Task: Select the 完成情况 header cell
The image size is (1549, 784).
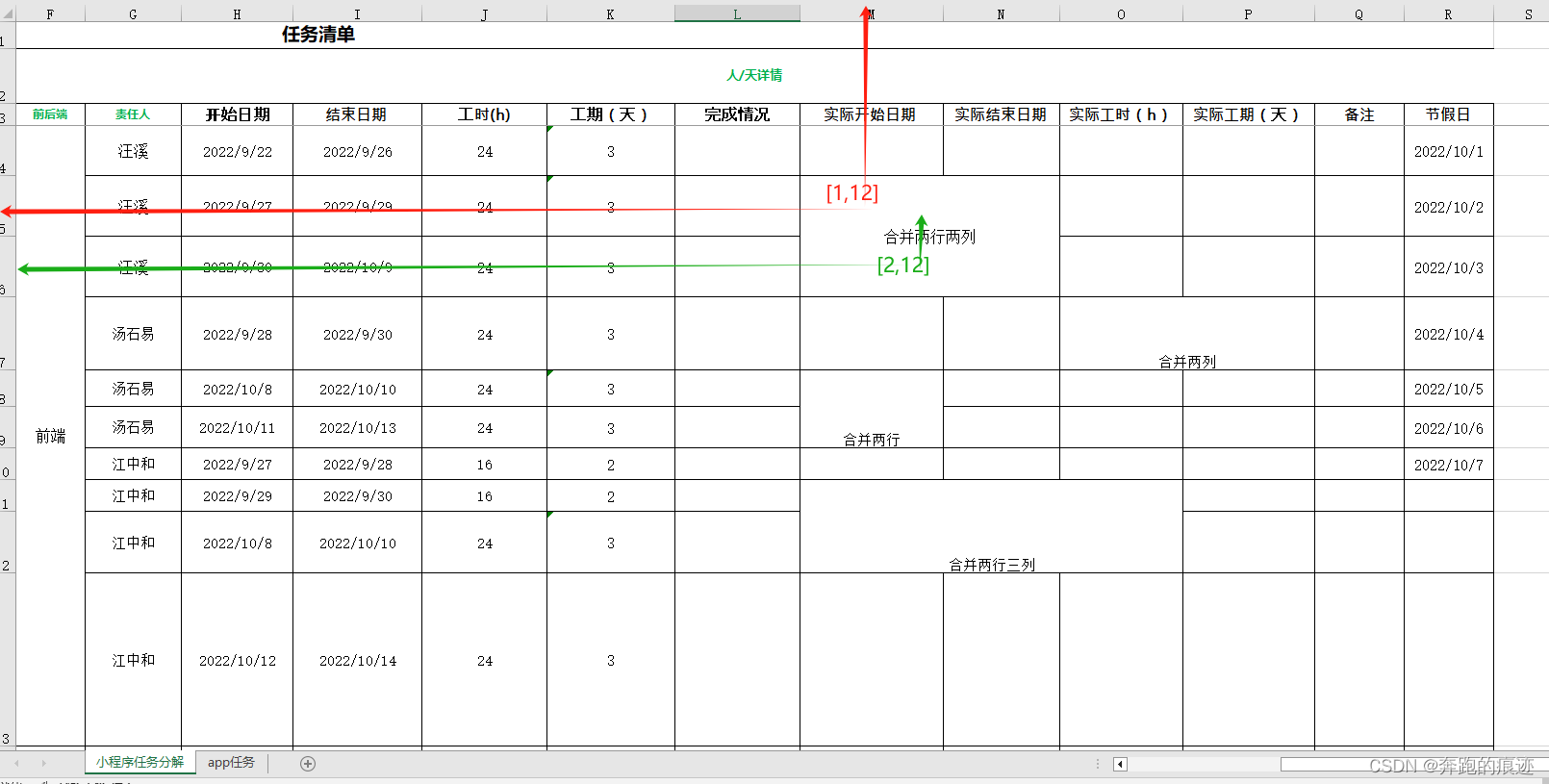Action: (x=737, y=114)
